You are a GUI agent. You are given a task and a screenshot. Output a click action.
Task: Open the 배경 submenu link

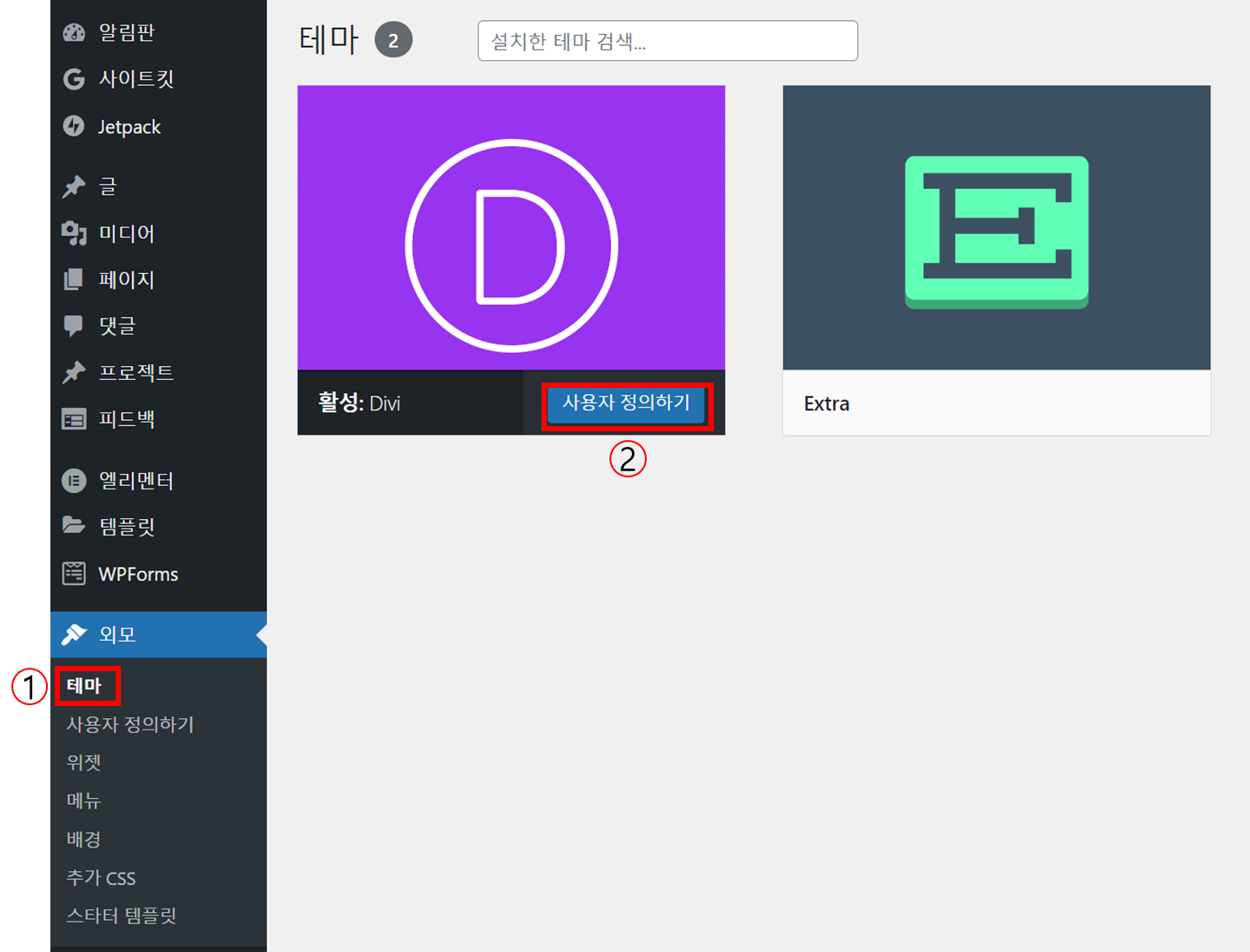coord(84,839)
